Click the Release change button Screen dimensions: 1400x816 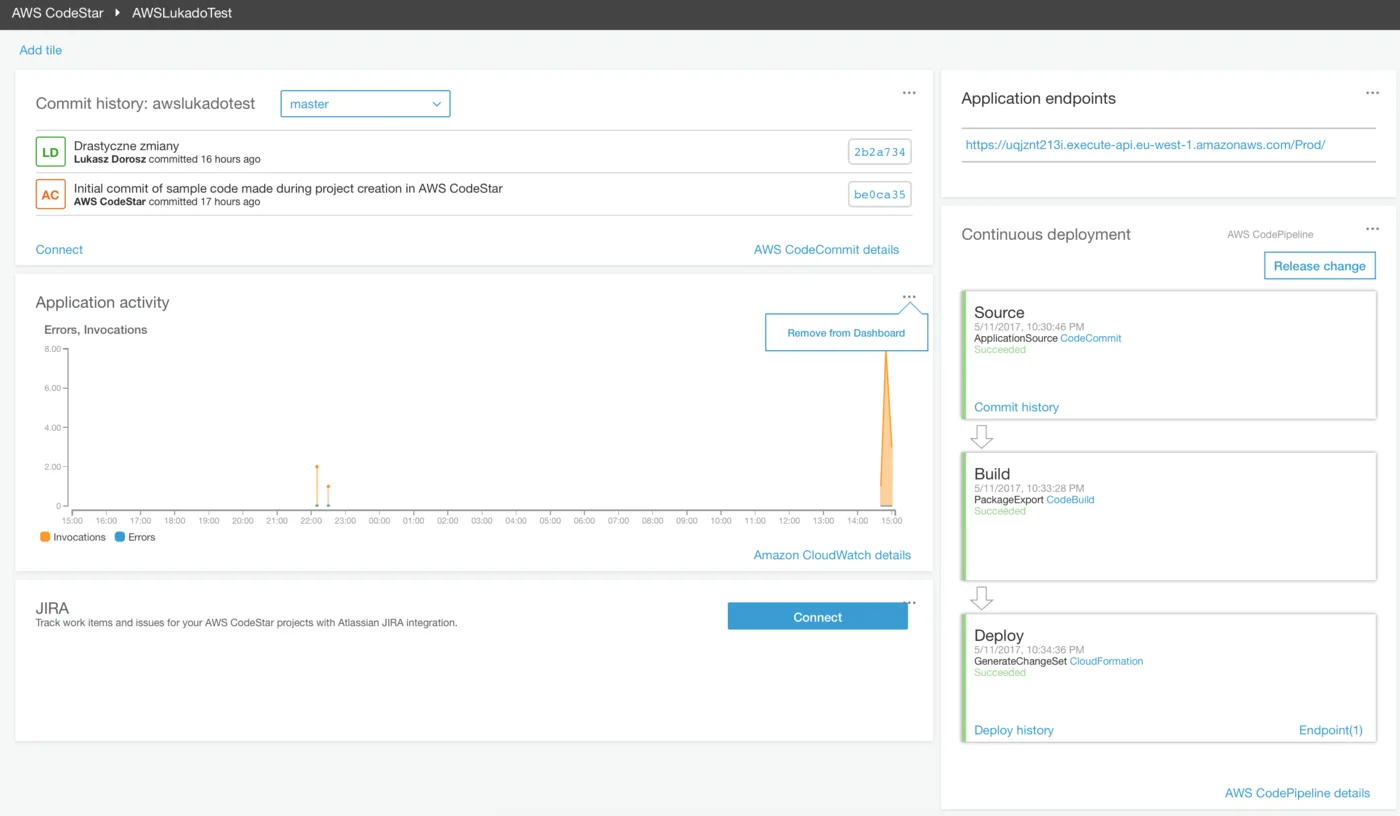(x=1320, y=266)
